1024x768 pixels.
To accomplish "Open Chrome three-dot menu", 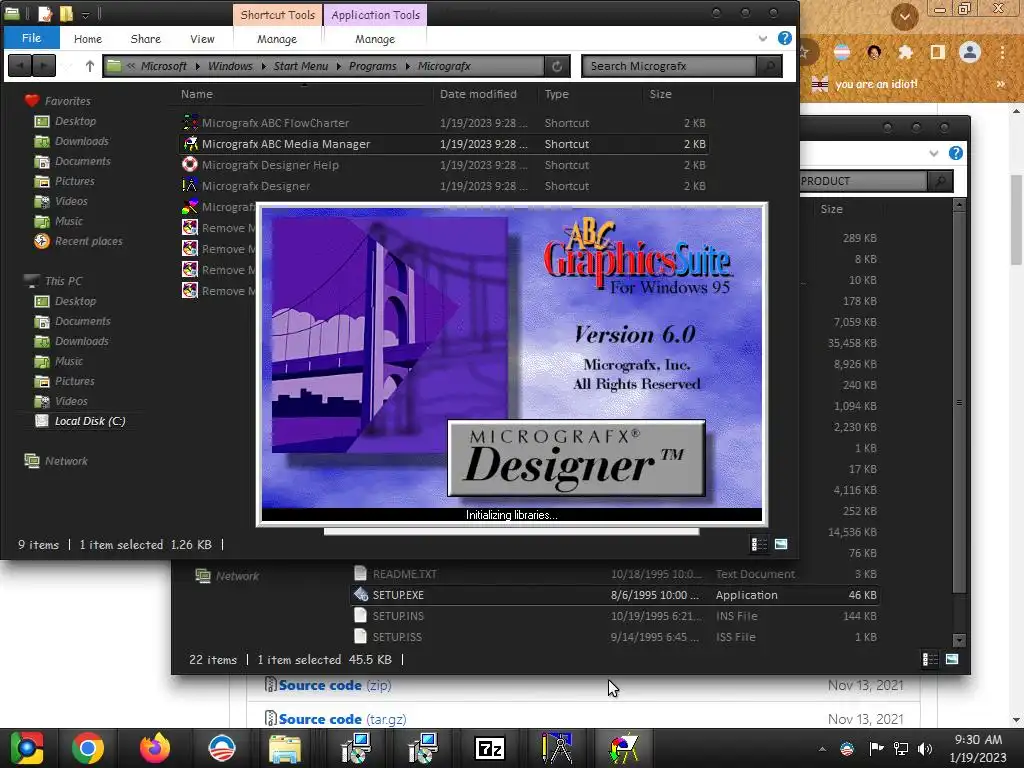I will [1002, 52].
